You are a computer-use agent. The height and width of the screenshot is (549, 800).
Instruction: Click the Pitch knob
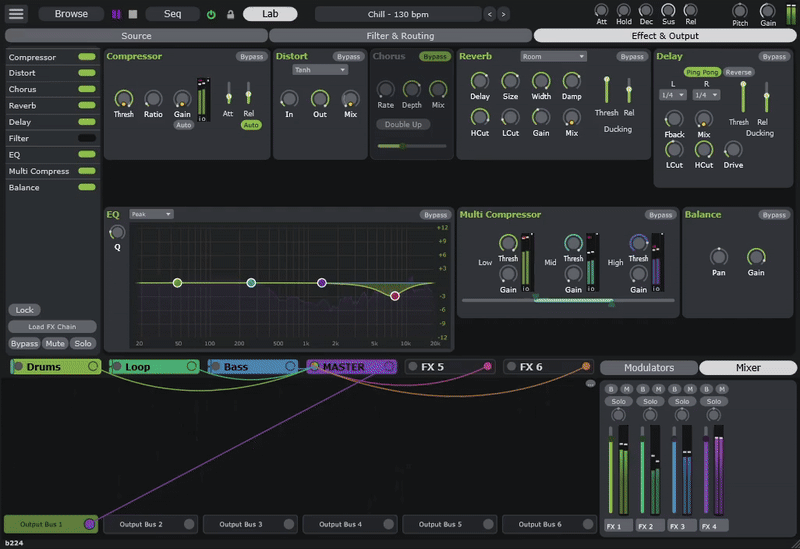[740, 11]
